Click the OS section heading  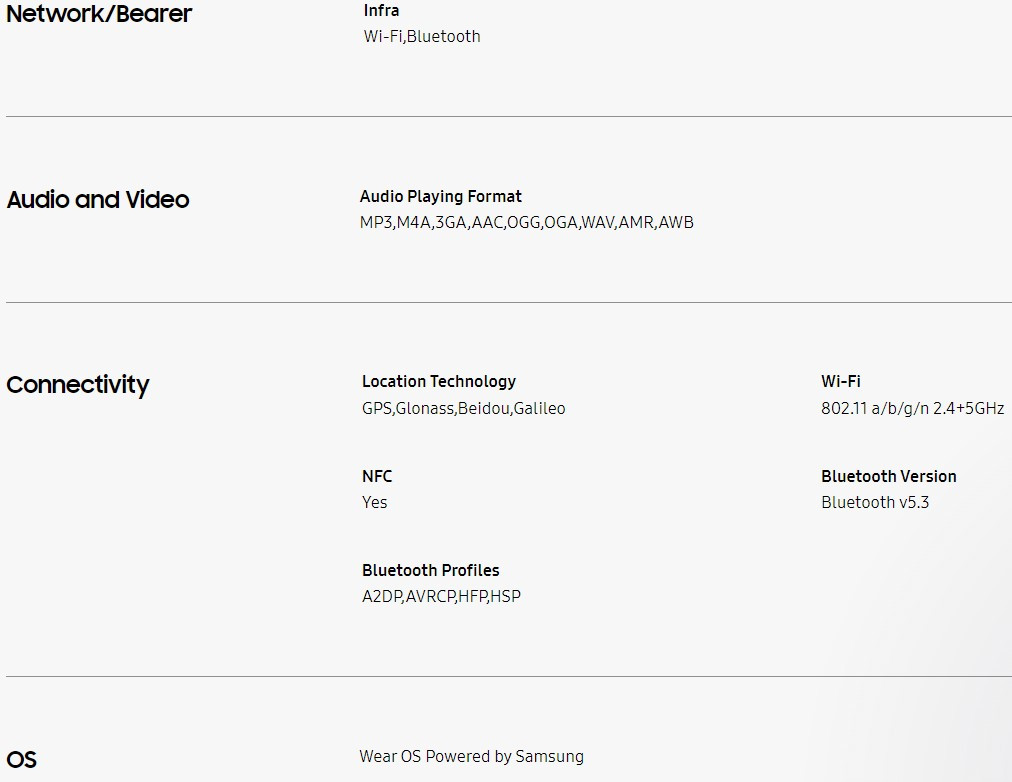pos(22,760)
